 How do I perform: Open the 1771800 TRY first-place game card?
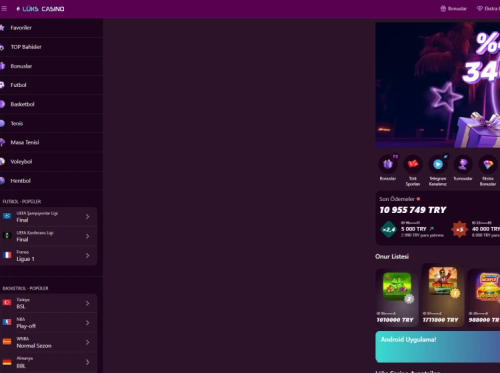point(443,295)
